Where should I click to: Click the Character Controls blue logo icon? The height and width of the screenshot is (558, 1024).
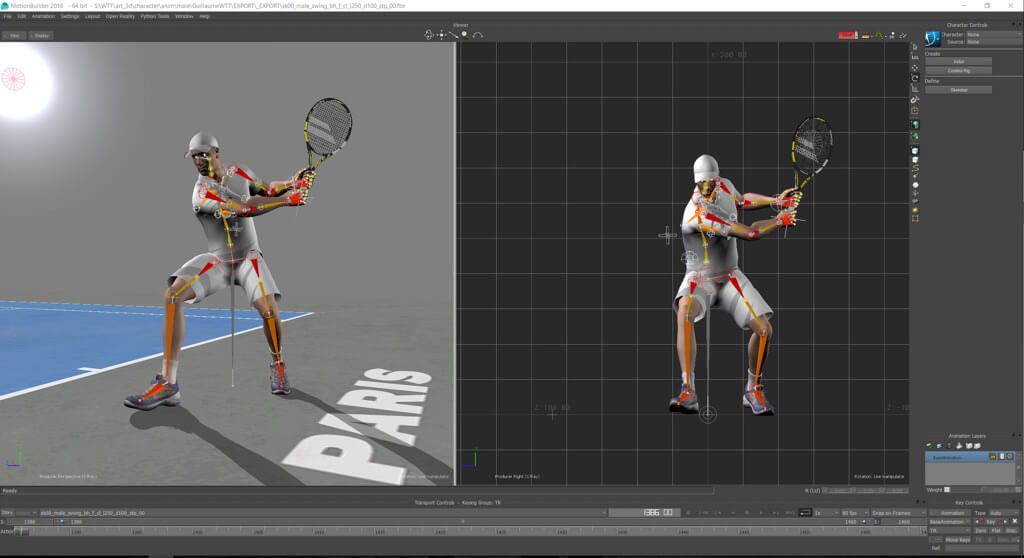tap(933, 39)
